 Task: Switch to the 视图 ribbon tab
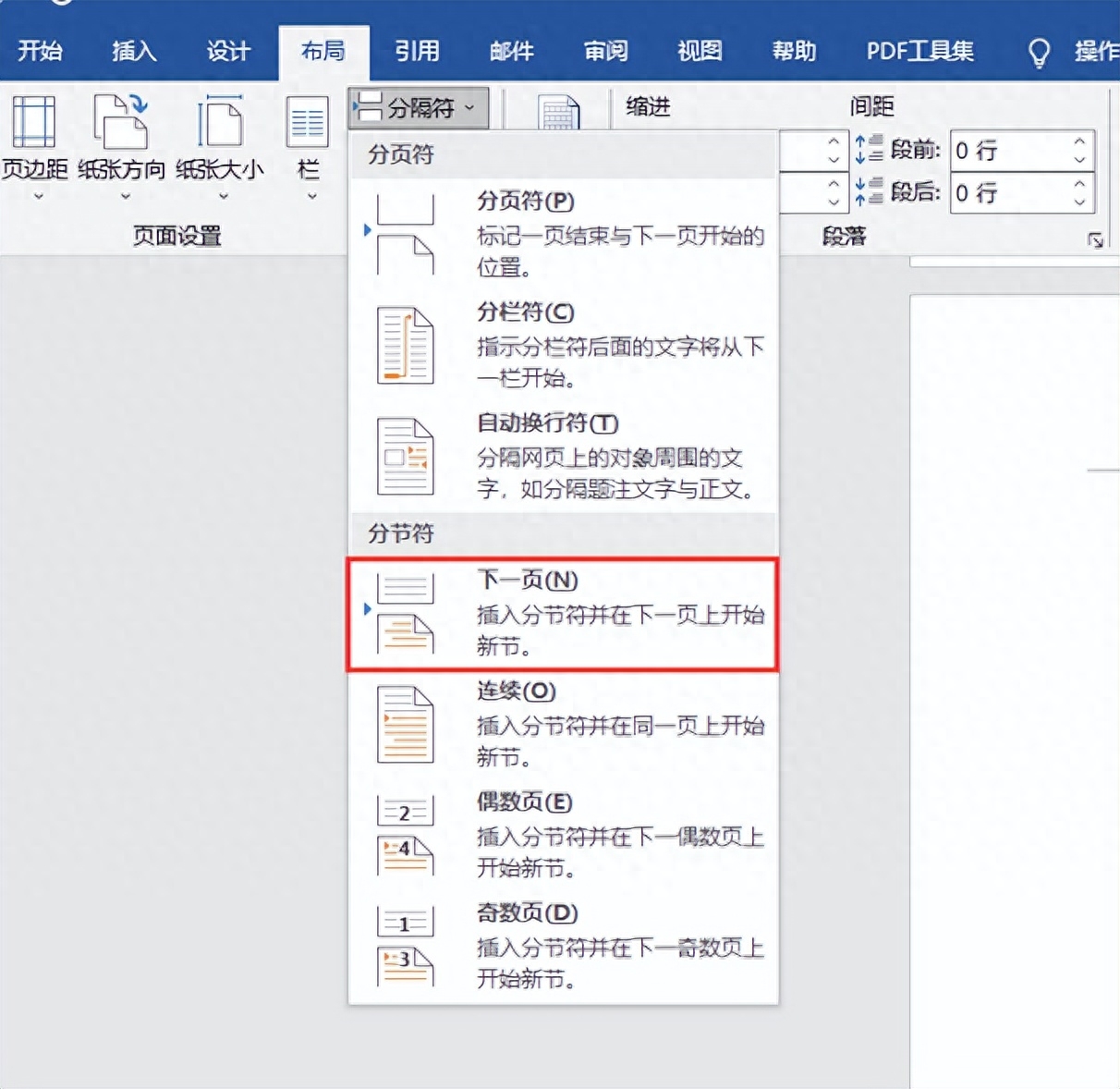(699, 52)
